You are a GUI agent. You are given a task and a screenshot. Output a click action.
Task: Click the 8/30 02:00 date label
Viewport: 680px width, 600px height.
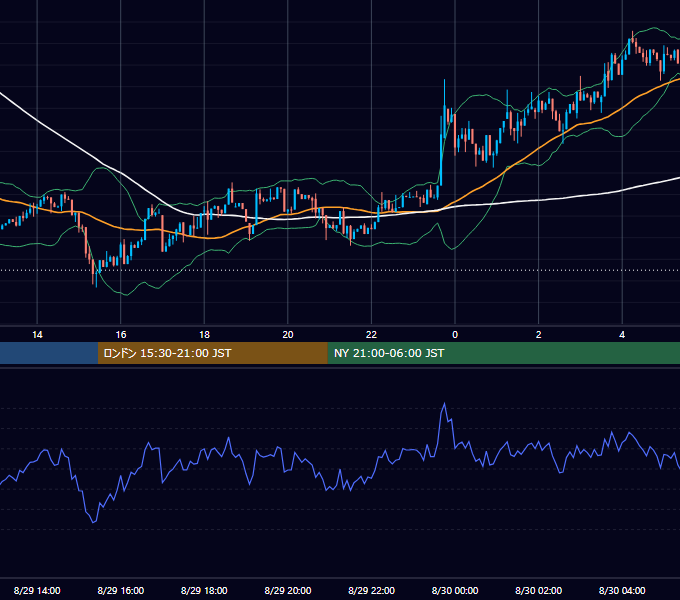coord(538,590)
